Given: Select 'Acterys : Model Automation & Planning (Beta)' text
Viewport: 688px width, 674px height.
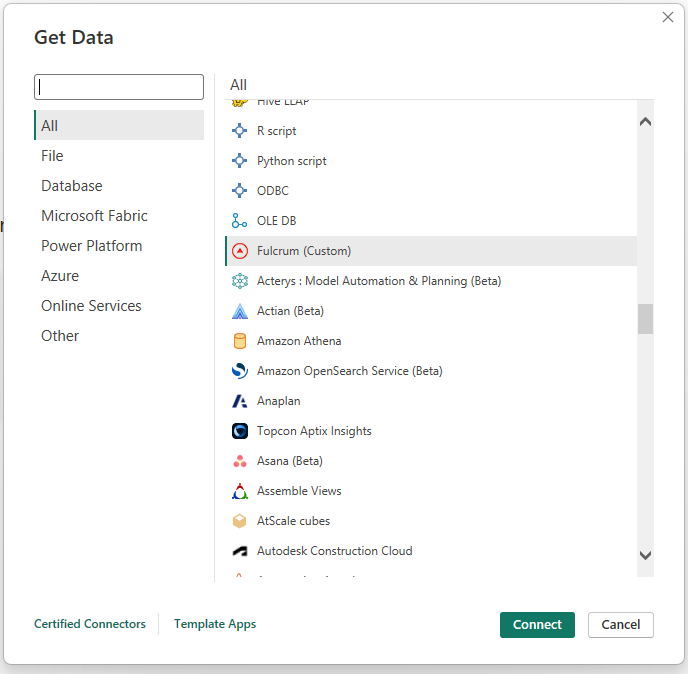Looking at the screenshot, I should click(379, 281).
